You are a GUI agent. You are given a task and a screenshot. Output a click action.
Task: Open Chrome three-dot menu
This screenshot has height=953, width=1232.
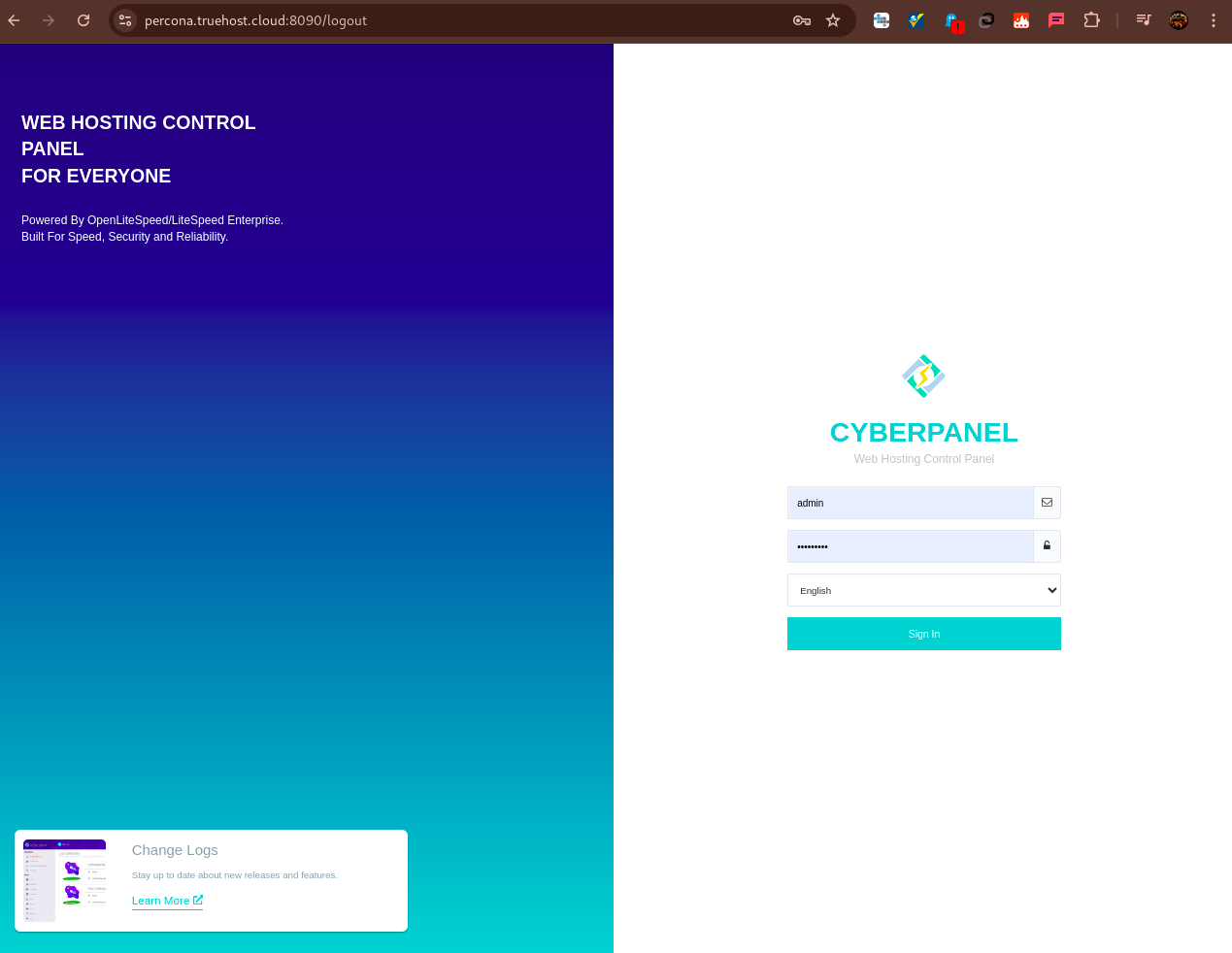[x=1214, y=20]
